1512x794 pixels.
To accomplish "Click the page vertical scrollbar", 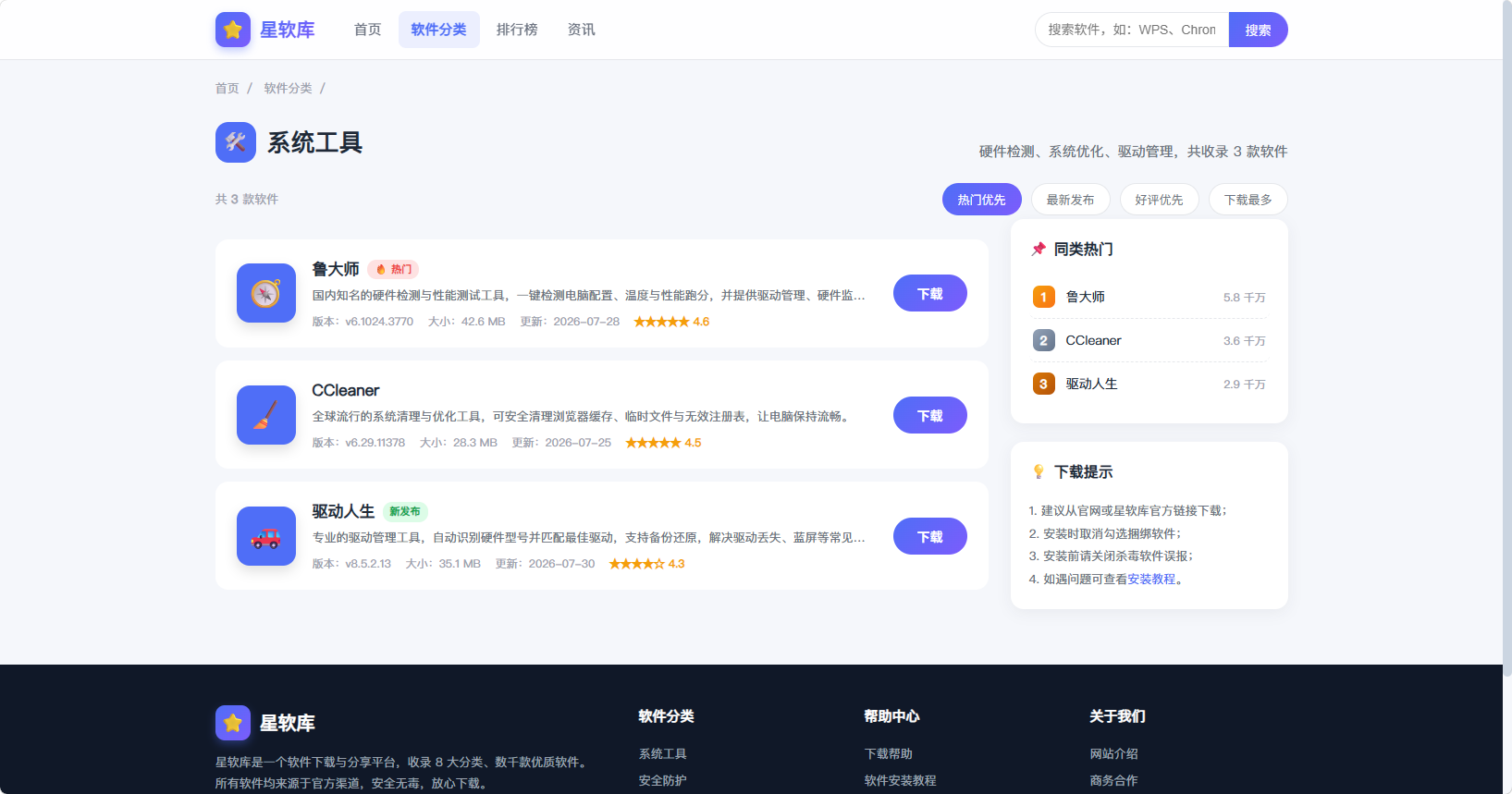I will pos(1507,337).
